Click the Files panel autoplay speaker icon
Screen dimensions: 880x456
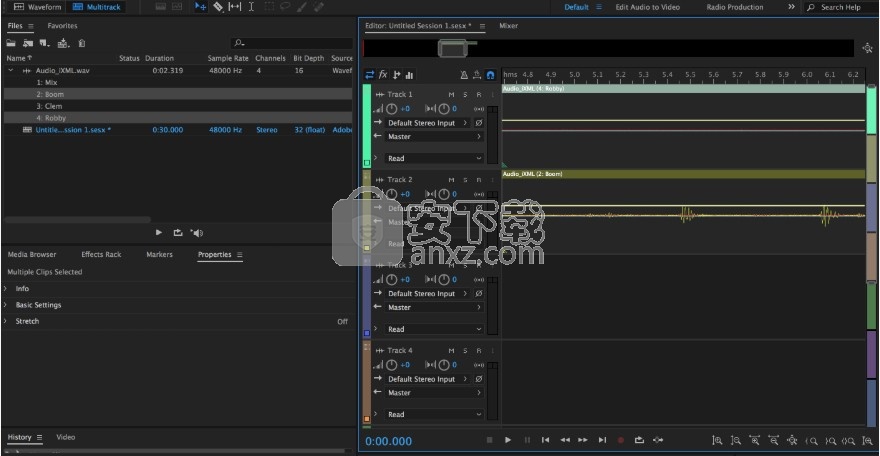pos(196,233)
